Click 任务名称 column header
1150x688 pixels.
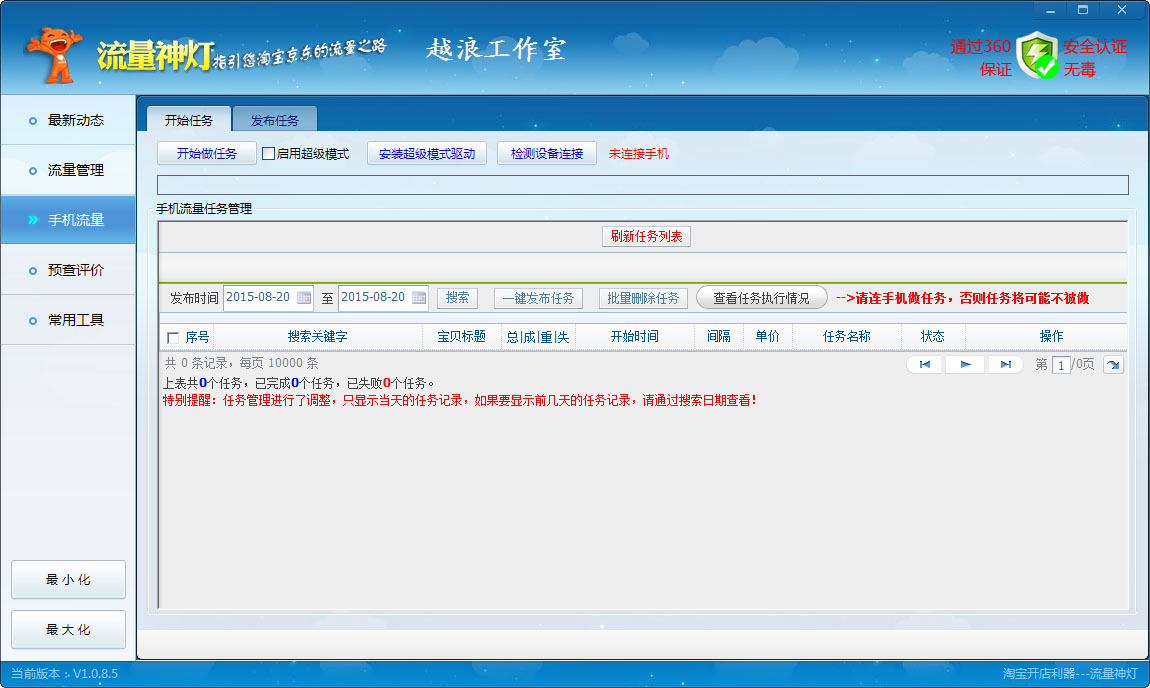846,337
